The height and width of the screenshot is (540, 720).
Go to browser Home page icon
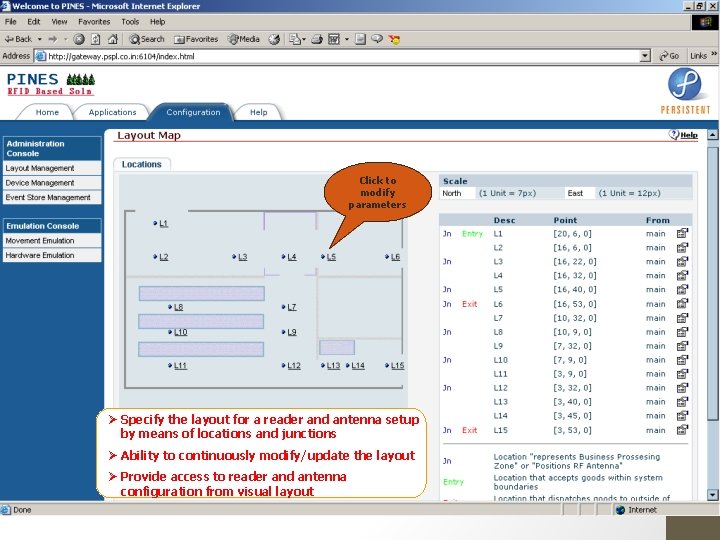tap(112, 39)
